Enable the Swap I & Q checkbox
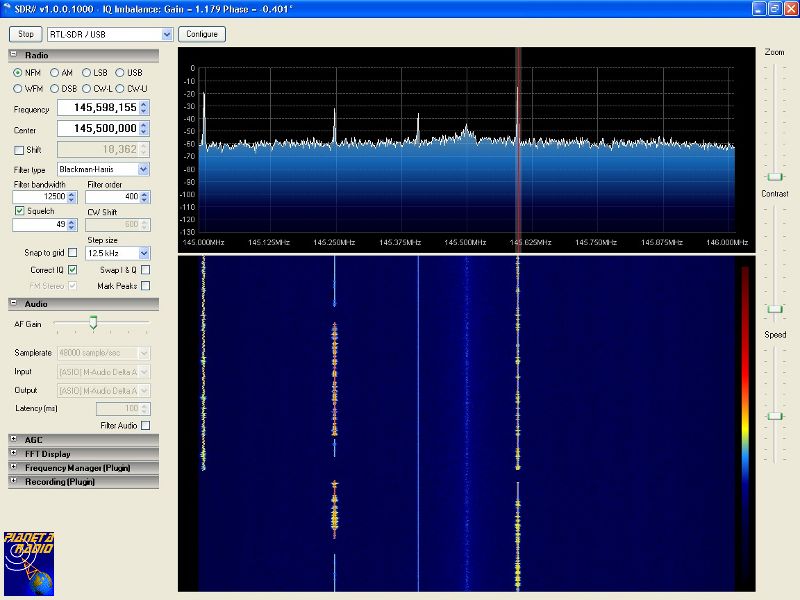The height and width of the screenshot is (600, 800). (145, 269)
